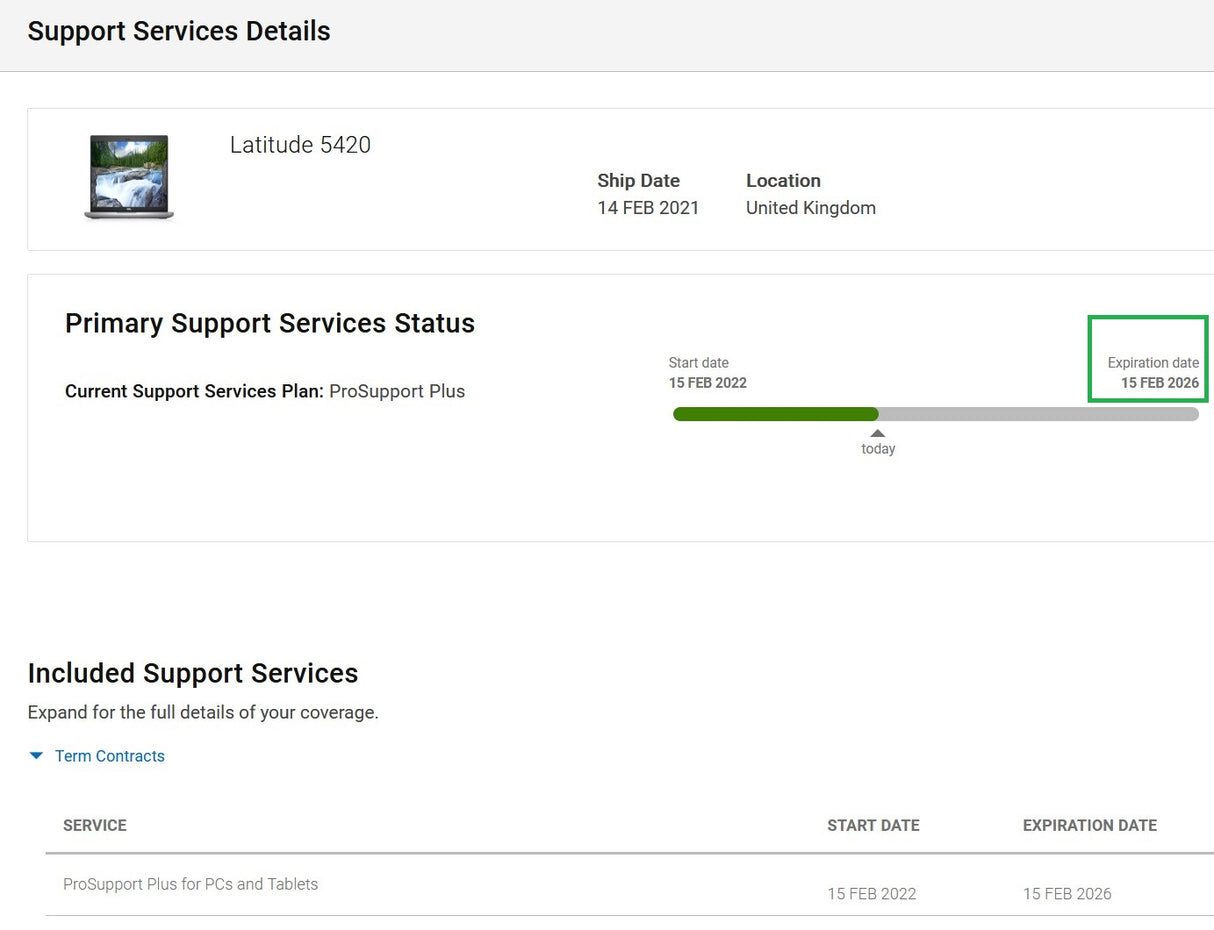
Task: Click the gray remaining coverage bar section
Action: (1039, 414)
